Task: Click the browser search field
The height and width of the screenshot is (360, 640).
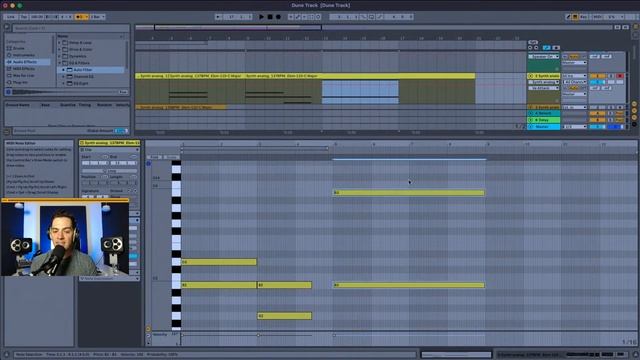Action: click(x=70, y=28)
